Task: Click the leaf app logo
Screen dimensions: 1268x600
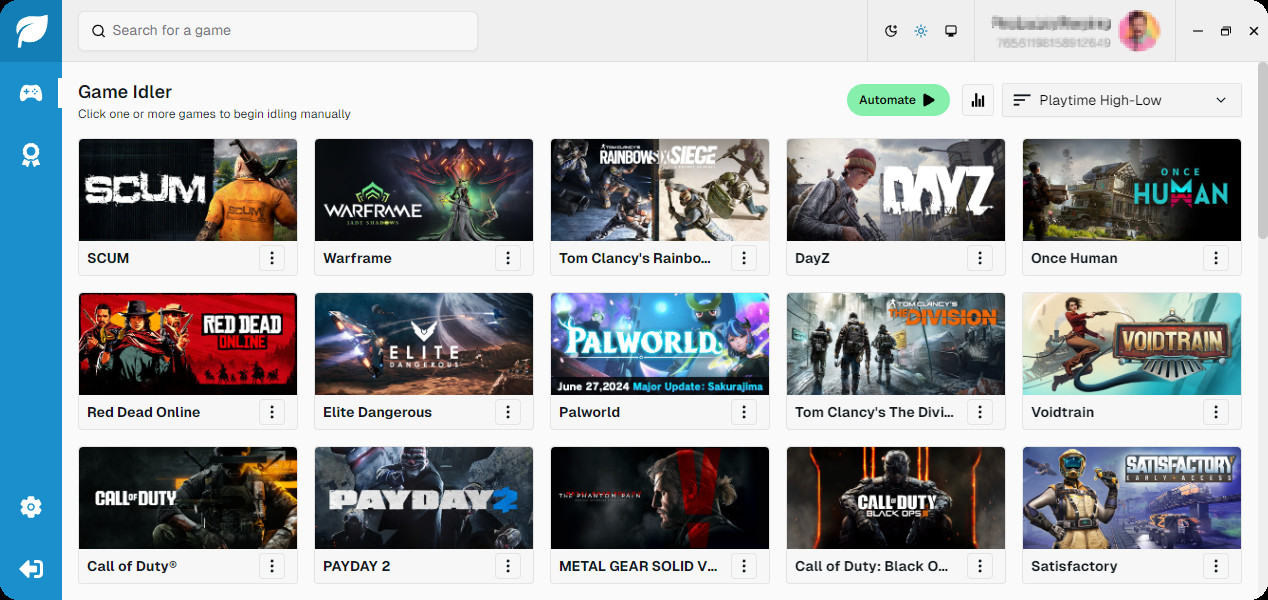Action: (31, 31)
